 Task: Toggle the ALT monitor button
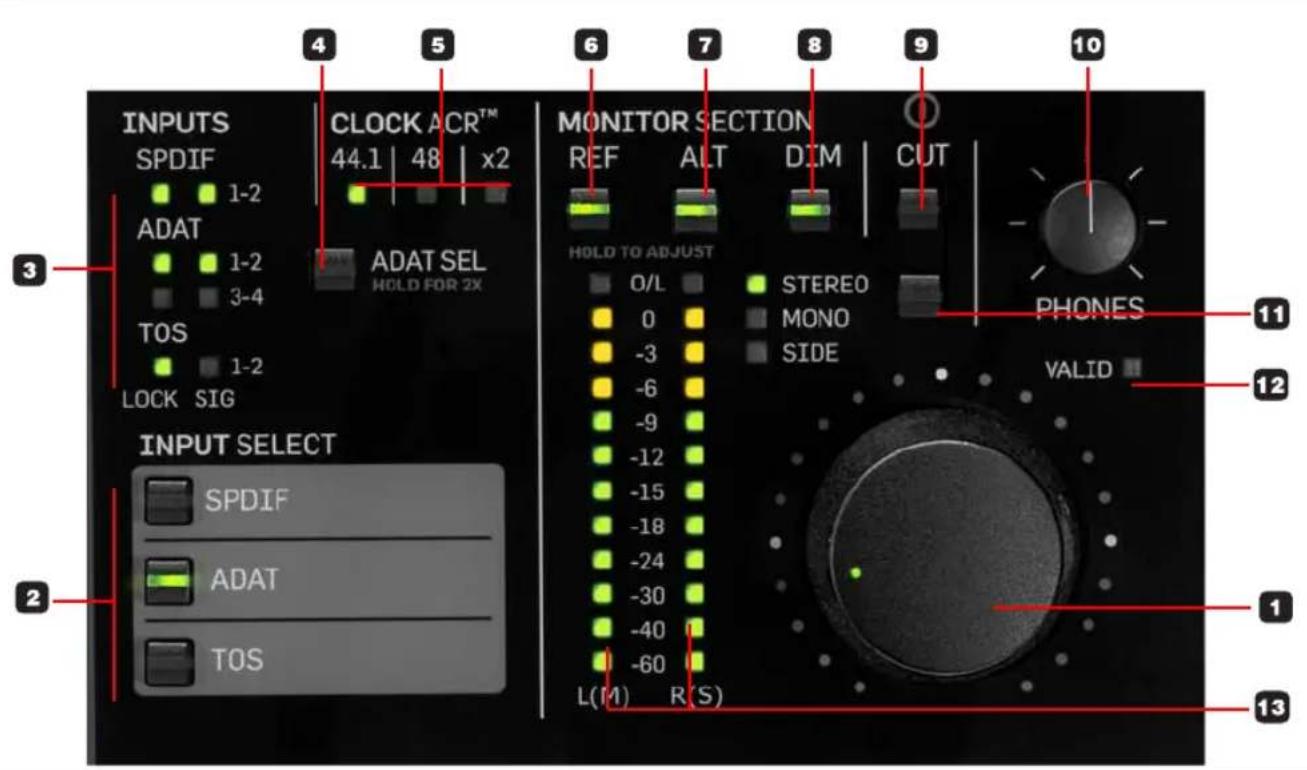click(x=696, y=208)
